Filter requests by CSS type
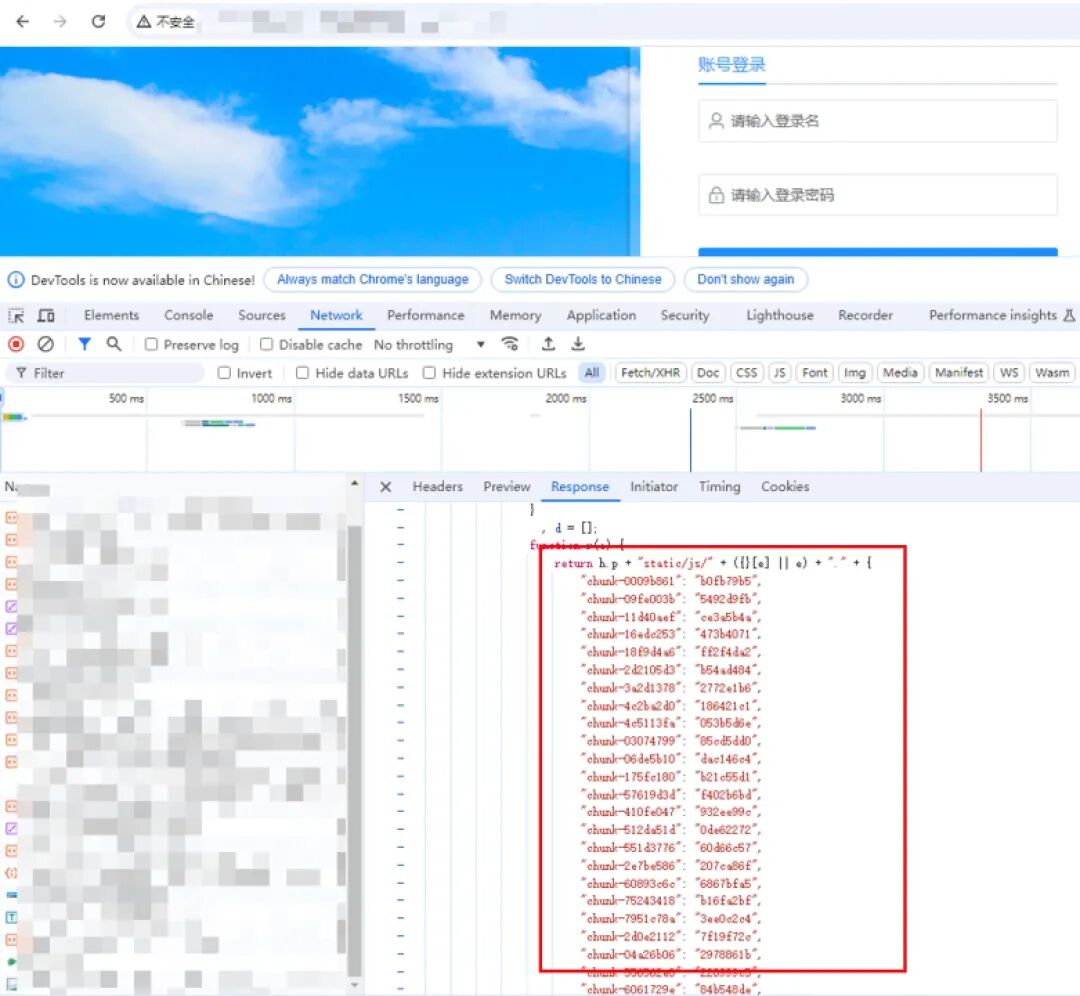Image resolution: width=1080 pixels, height=996 pixels. point(747,373)
